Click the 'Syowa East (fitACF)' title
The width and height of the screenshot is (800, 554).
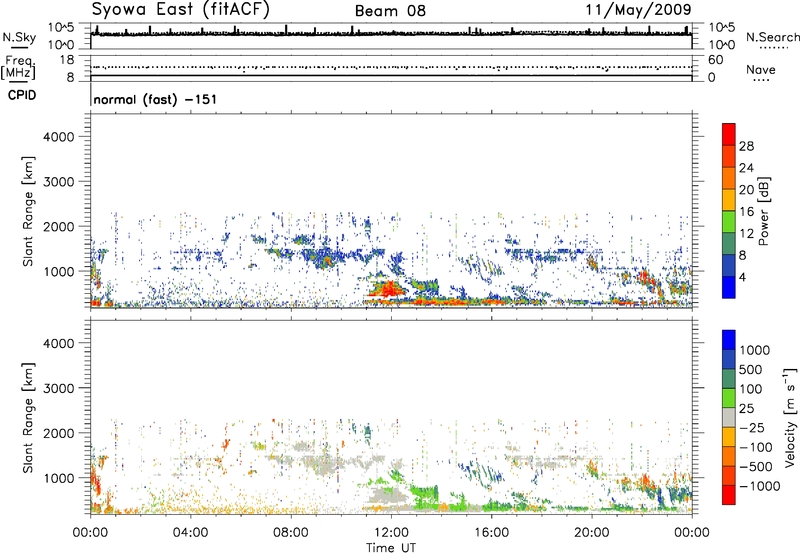[x=180, y=10]
